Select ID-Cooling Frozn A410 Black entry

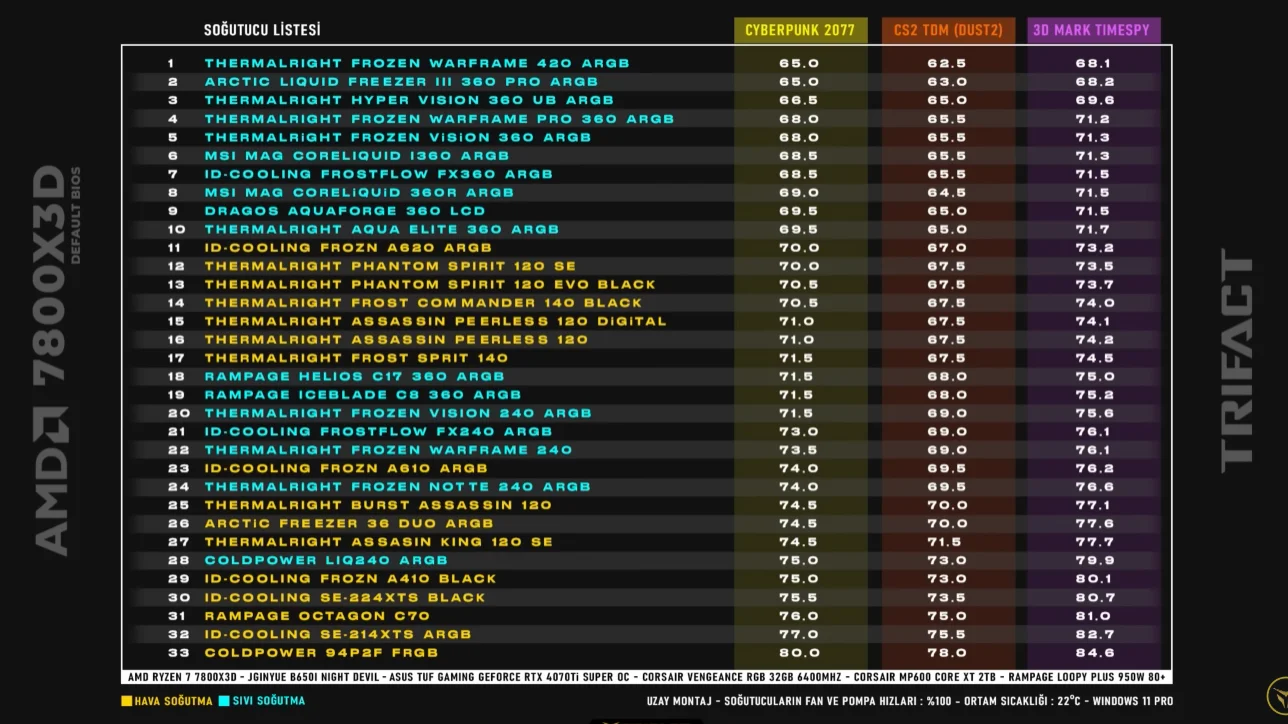coord(350,579)
